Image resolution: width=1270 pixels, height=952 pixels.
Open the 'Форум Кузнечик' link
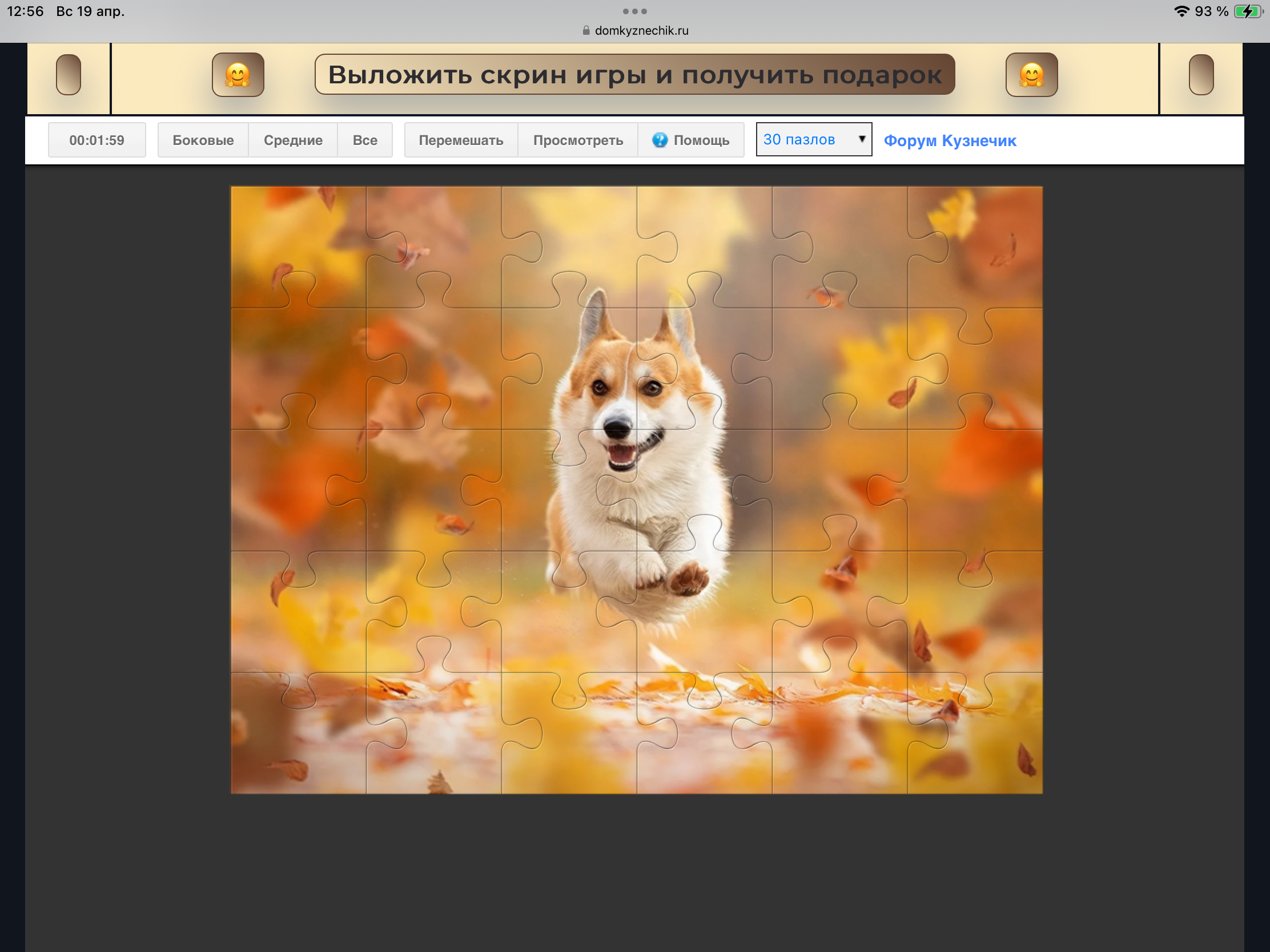coord(950,140)
